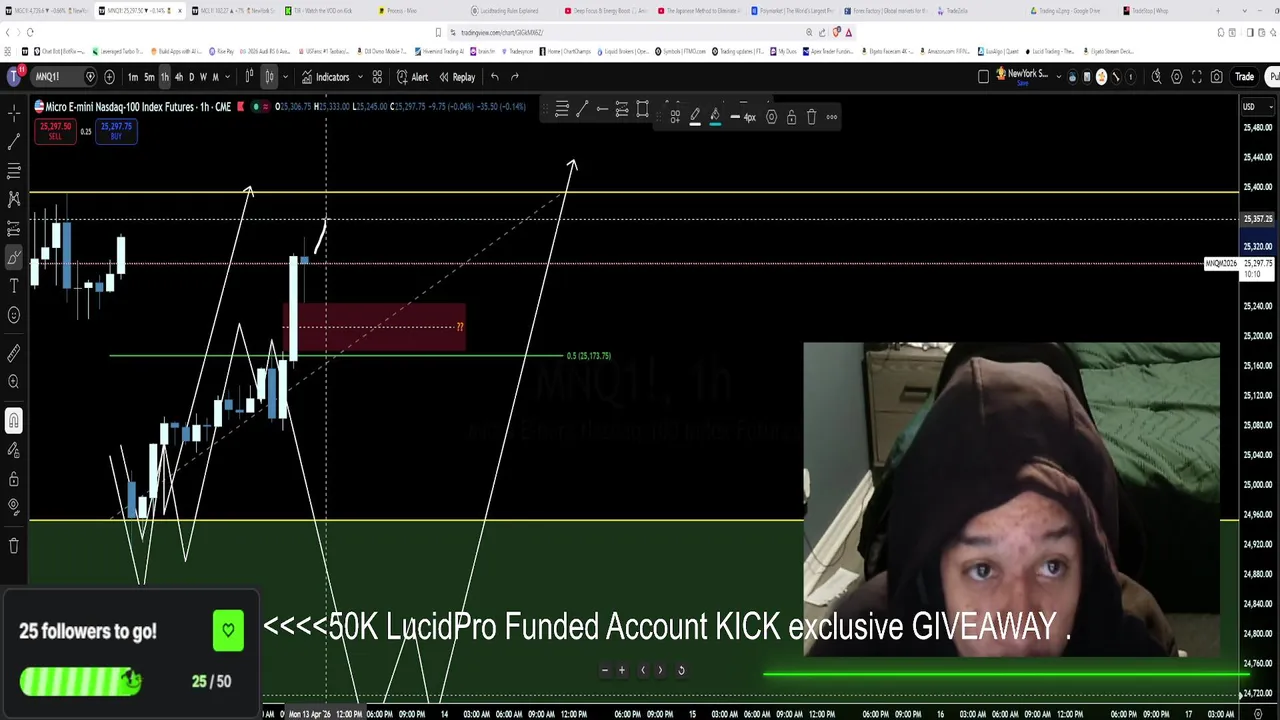Select the text-lines tool in favorites toolbar
The image size is (1280, 720).
click(562, 110)
